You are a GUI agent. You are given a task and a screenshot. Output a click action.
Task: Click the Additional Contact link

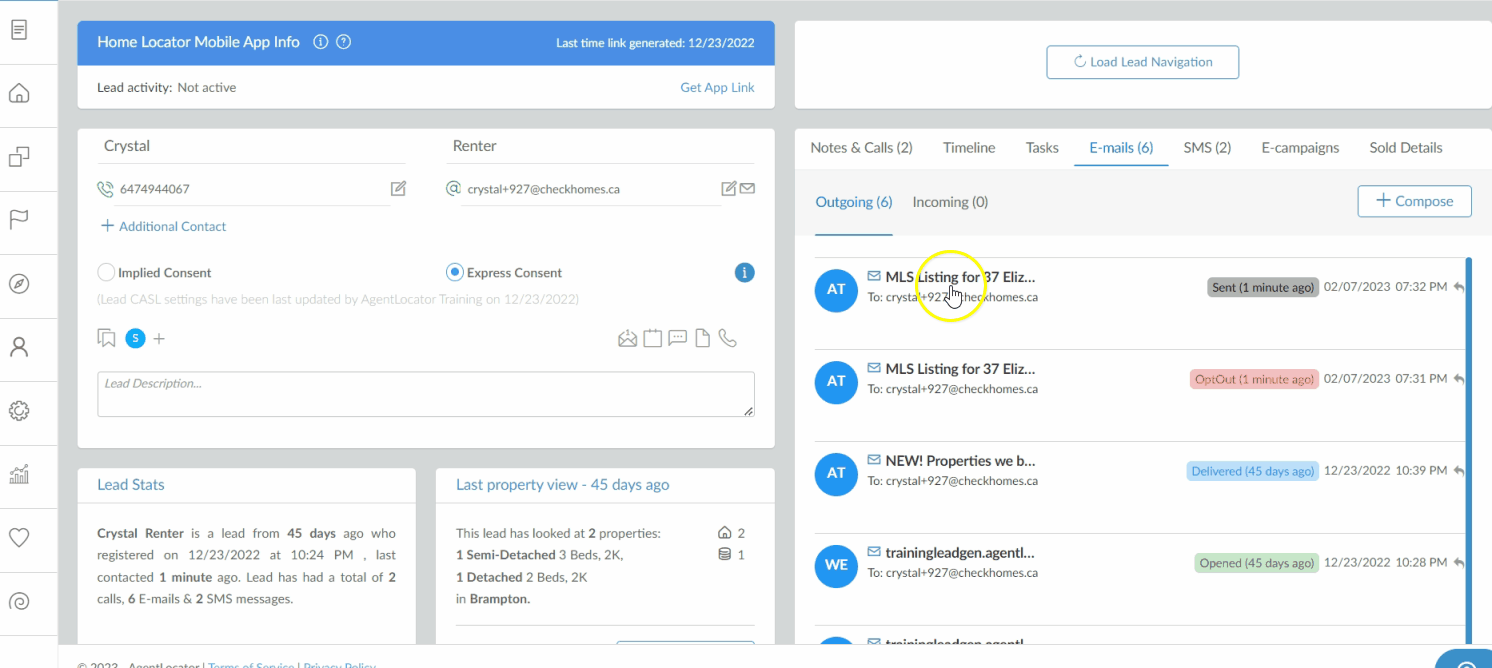[x=164, y=226]
